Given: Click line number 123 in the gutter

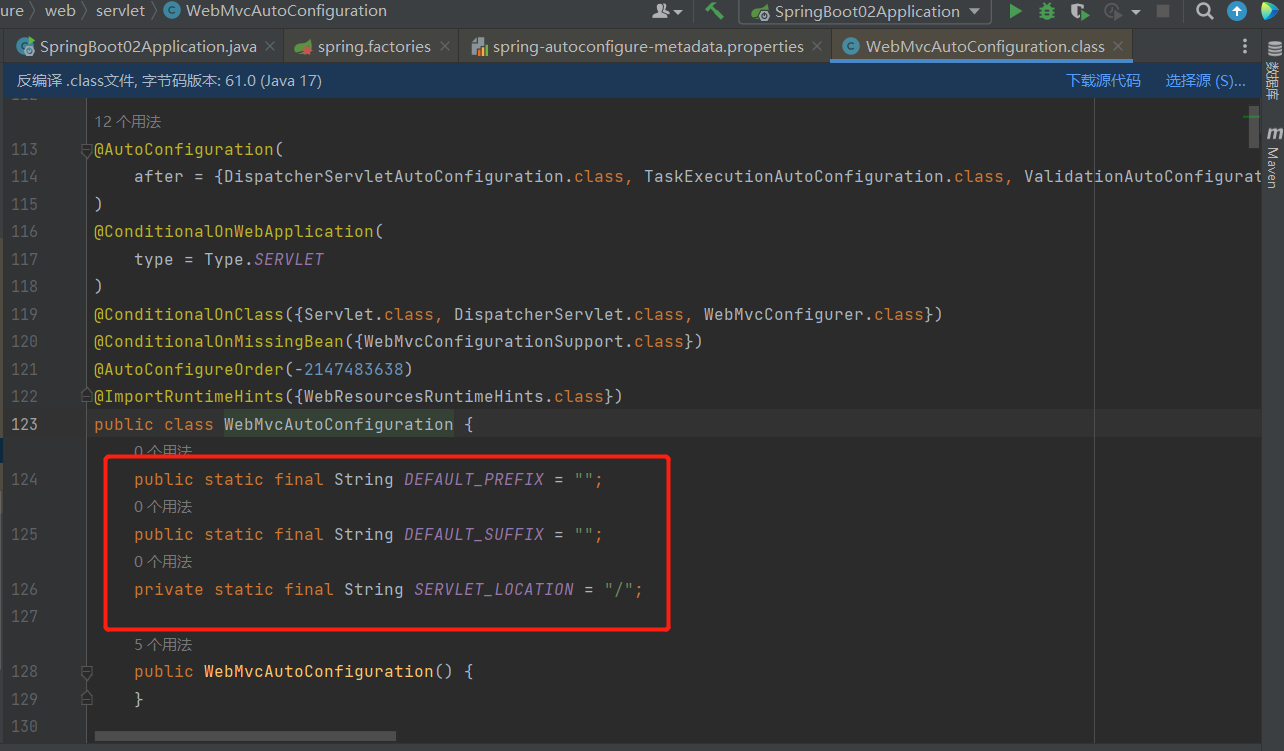Looking at the screenshot, I should click(24, 424).
